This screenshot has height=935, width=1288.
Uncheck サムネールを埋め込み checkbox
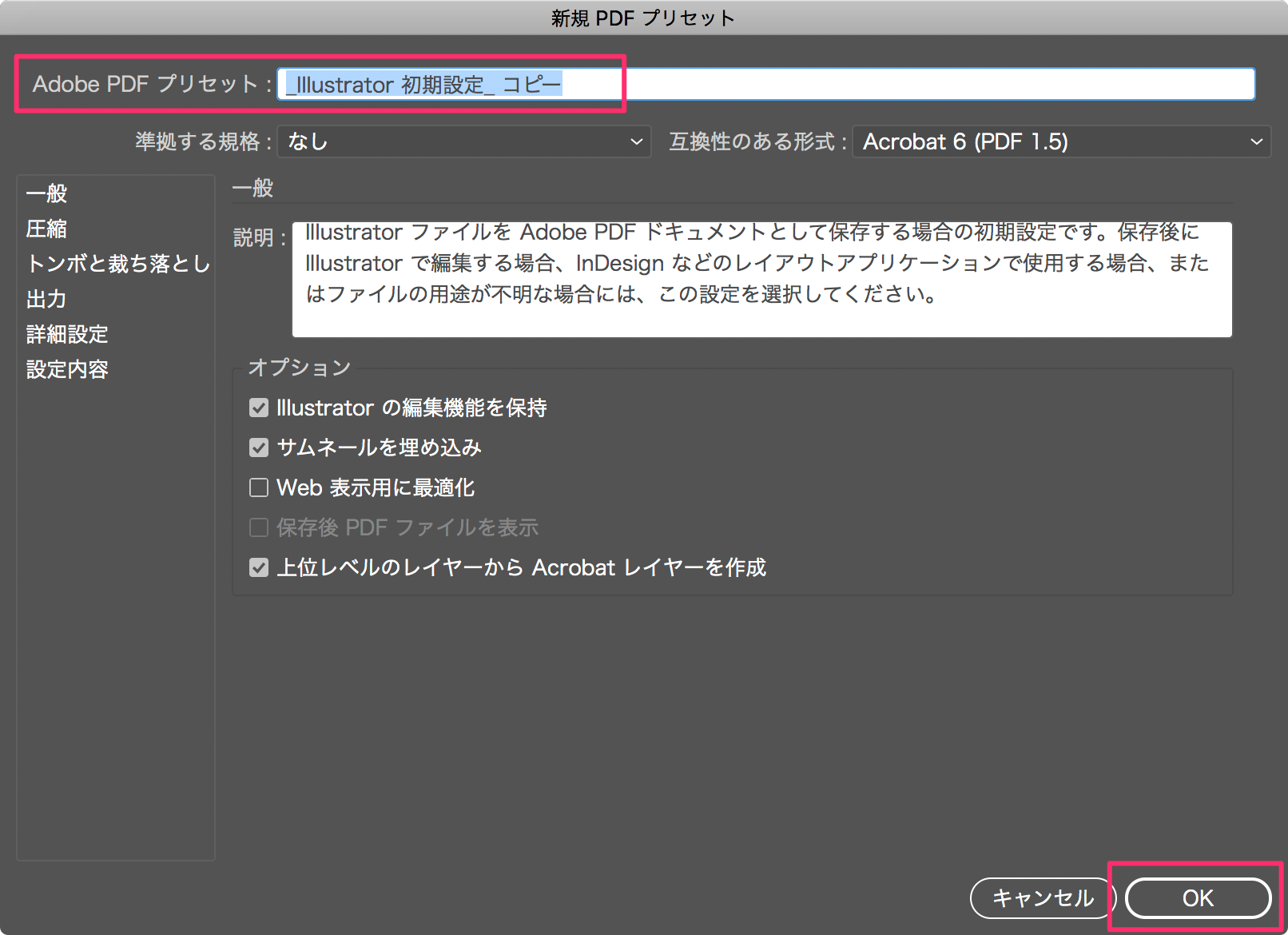point(259,448)
